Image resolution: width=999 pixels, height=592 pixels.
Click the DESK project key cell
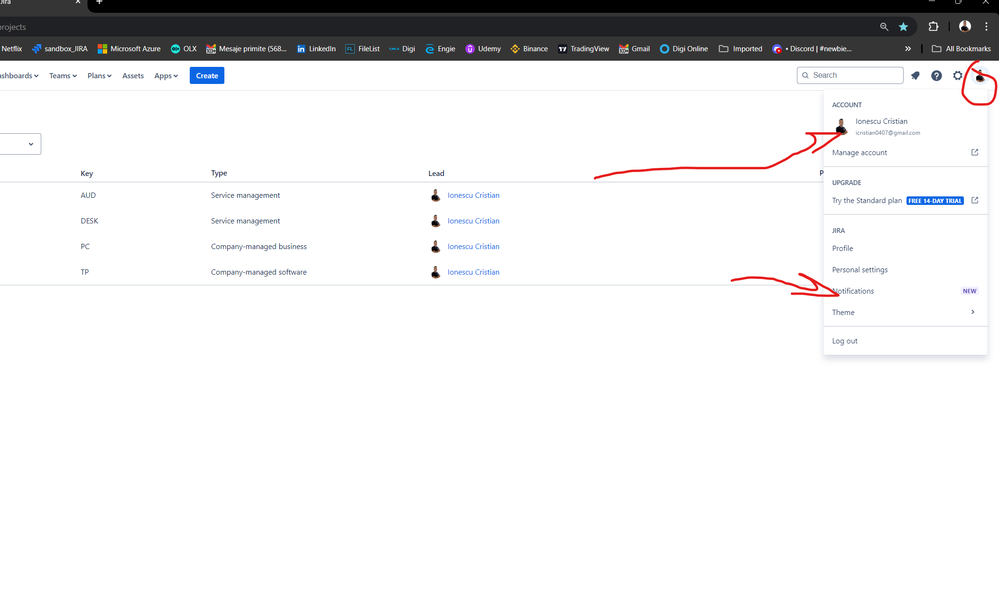(89, 221)
